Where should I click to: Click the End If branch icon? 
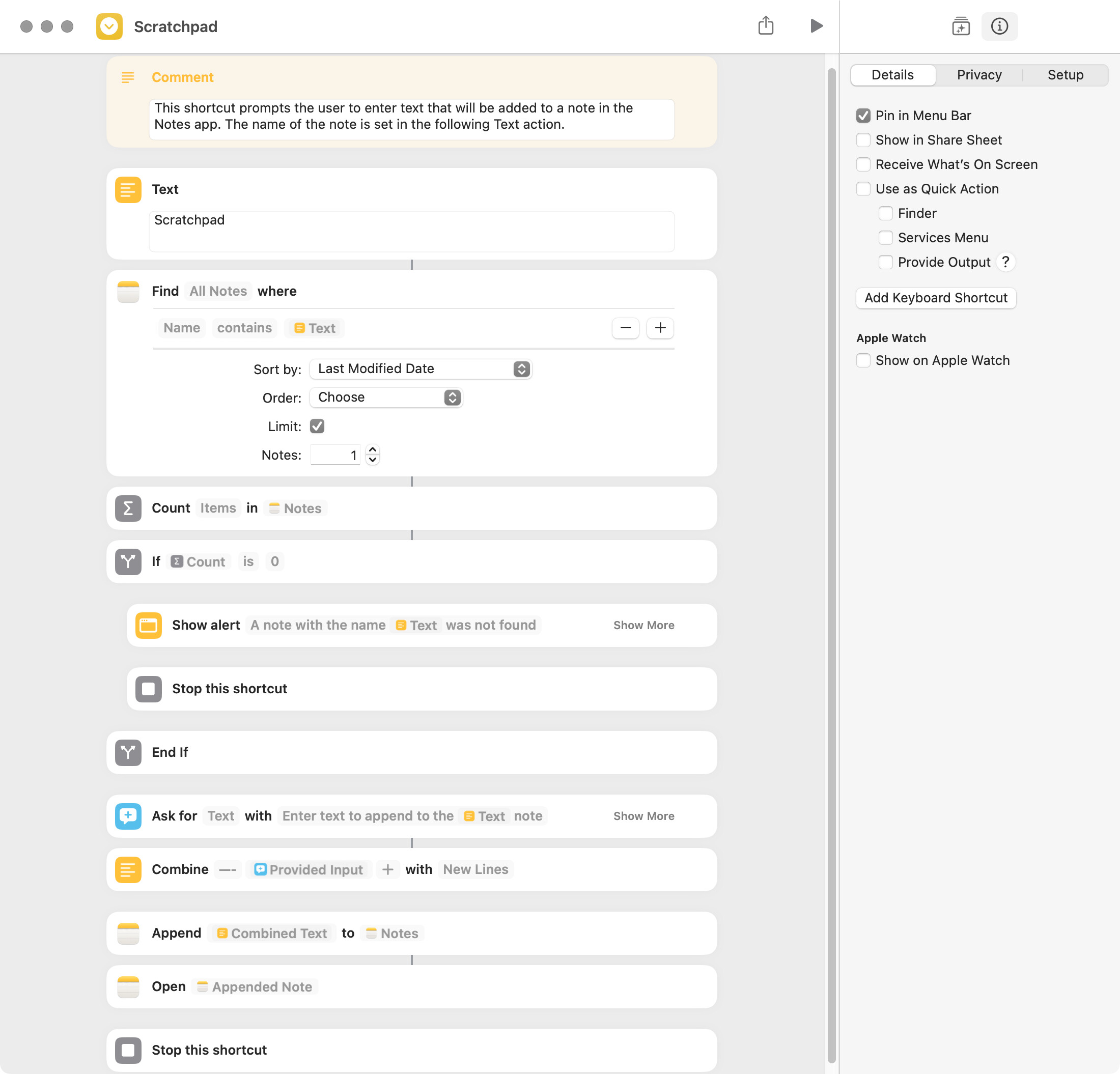128,752
